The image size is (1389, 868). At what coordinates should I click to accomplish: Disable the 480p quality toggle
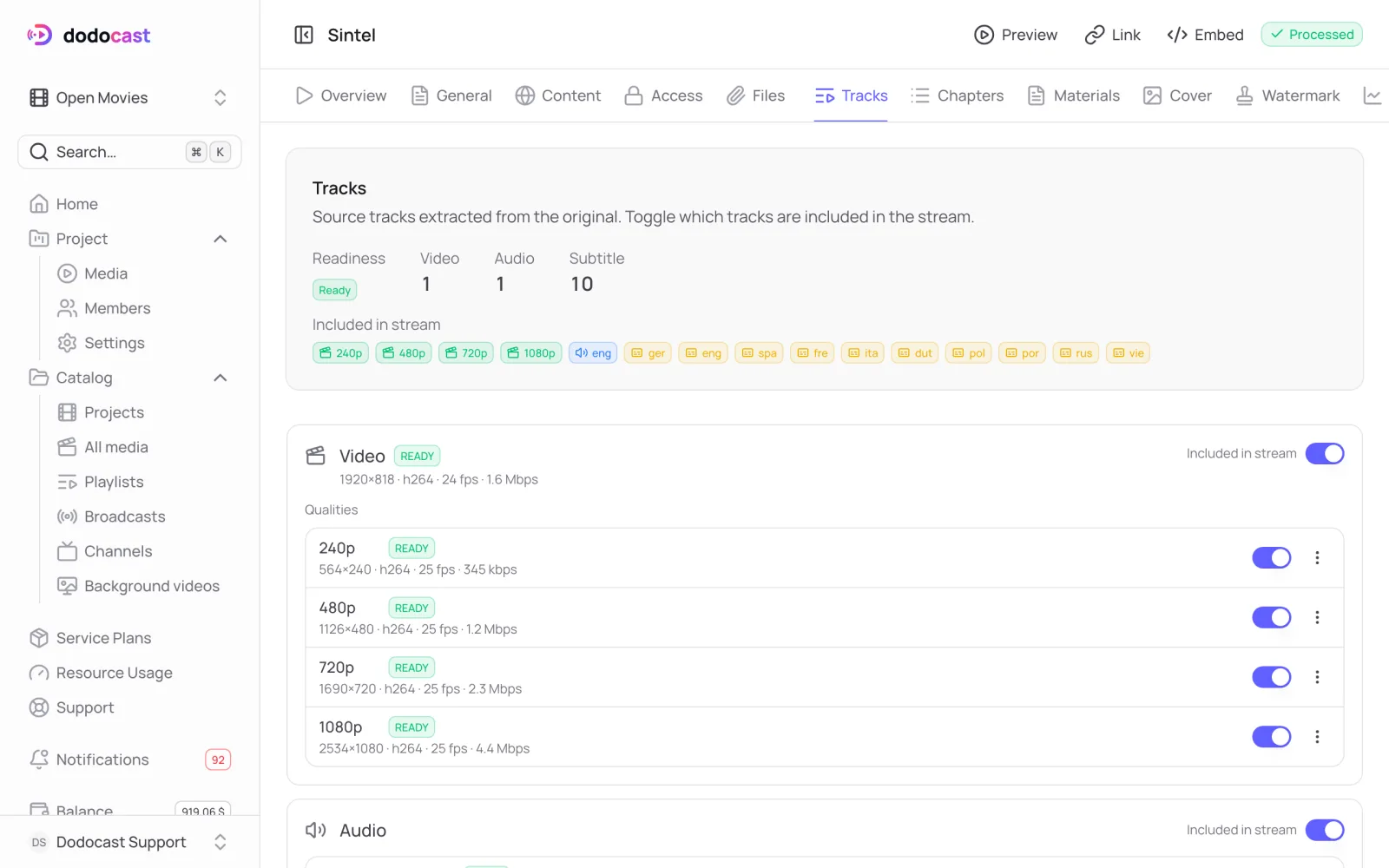(1272, 617)
